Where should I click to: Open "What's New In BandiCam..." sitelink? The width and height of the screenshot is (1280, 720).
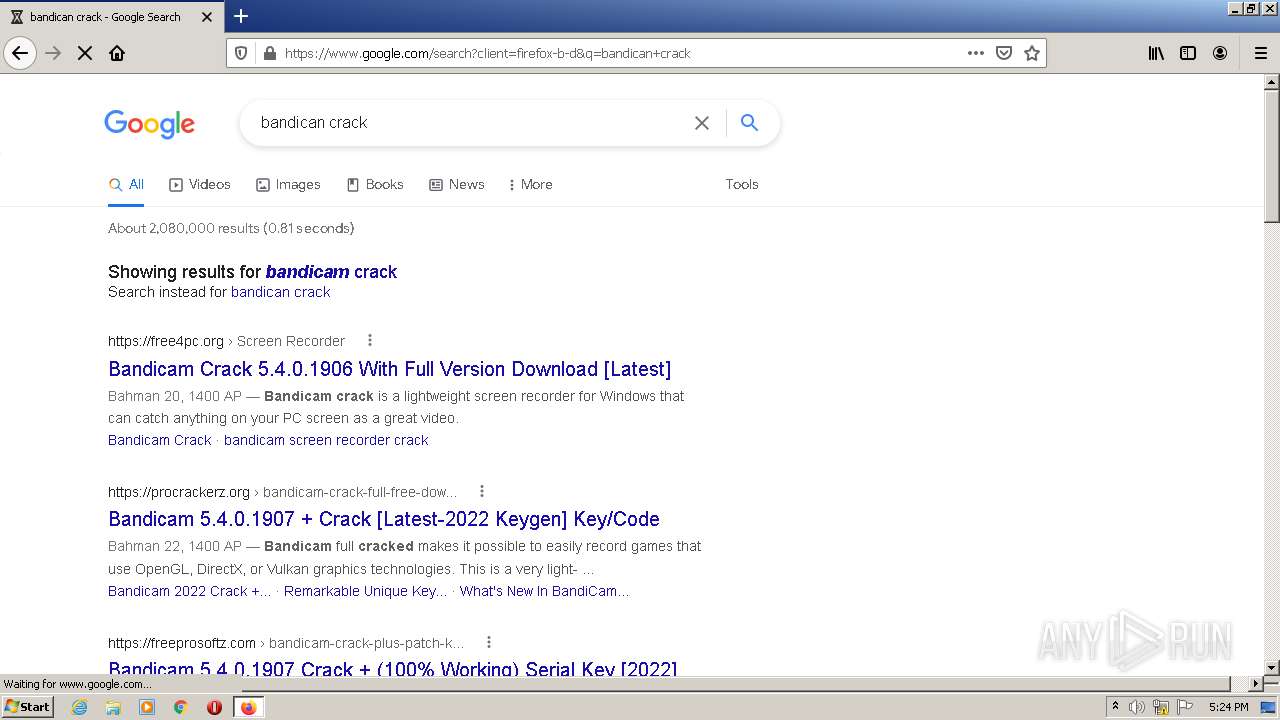coord(544,591)
